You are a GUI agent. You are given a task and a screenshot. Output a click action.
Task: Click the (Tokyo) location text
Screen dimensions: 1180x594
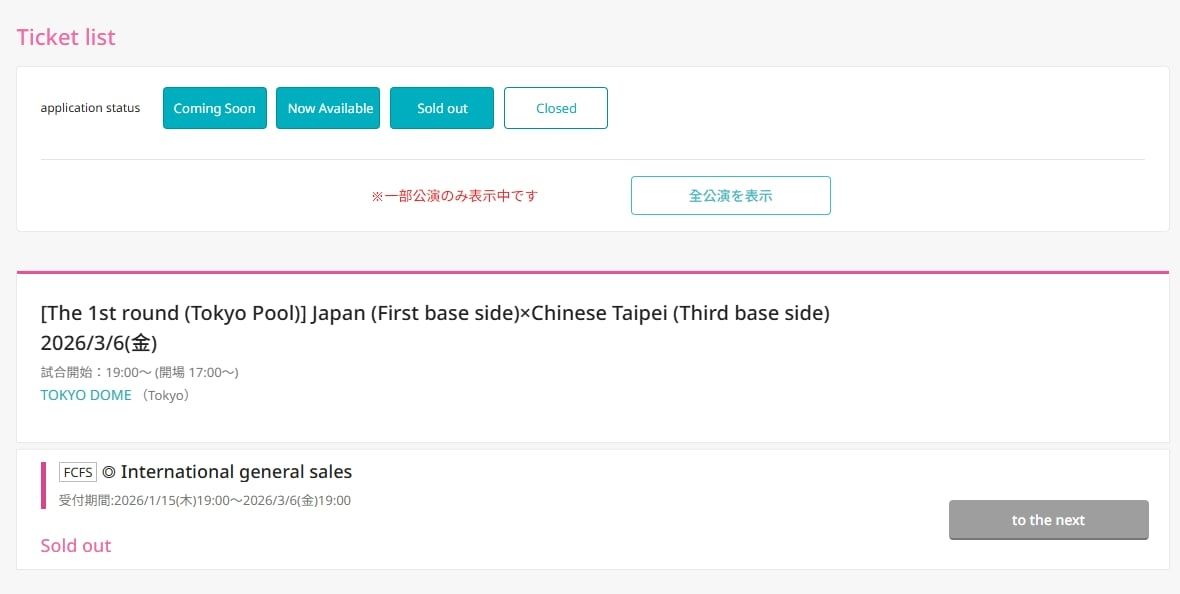pos(166,395)
